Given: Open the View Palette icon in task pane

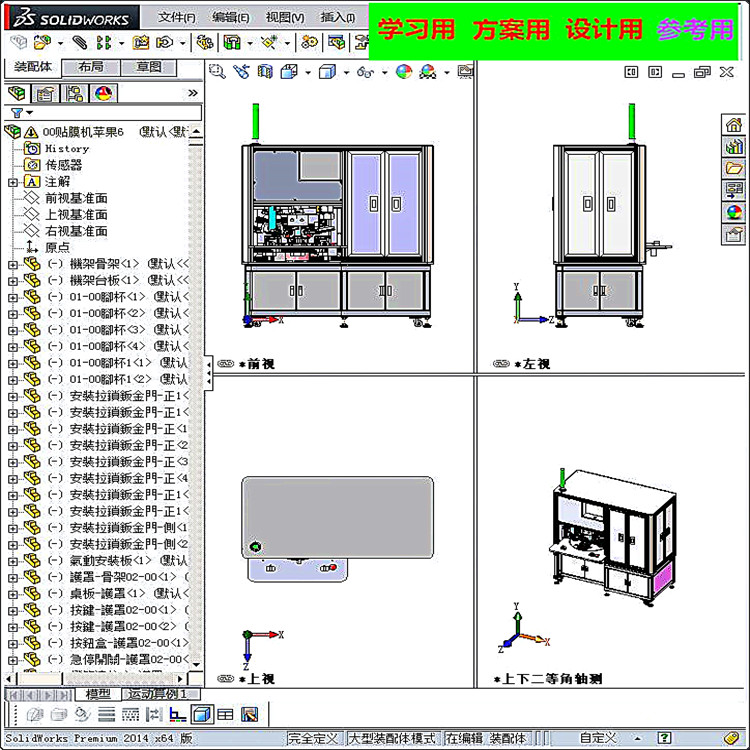Looking at the screenshot, I should pyautogui.click(x=734, y=190).
